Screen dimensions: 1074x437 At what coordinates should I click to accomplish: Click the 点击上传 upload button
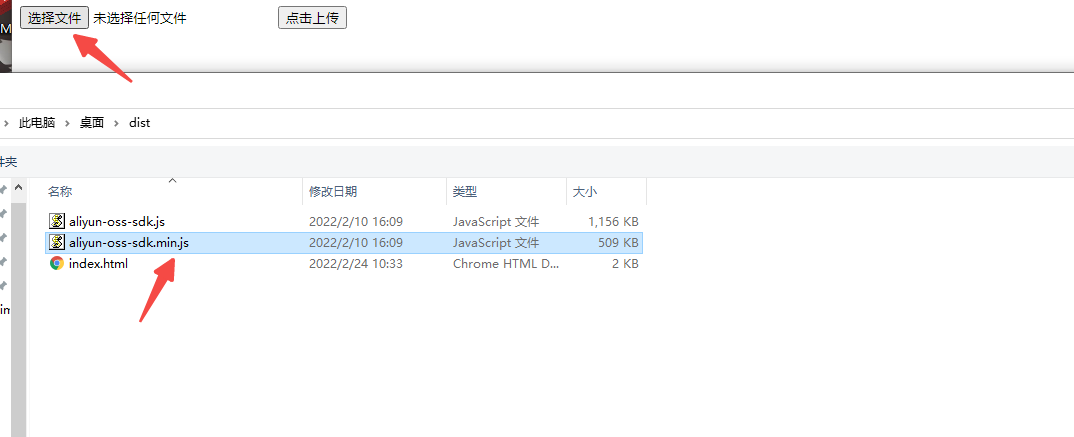tap(312, 18)
